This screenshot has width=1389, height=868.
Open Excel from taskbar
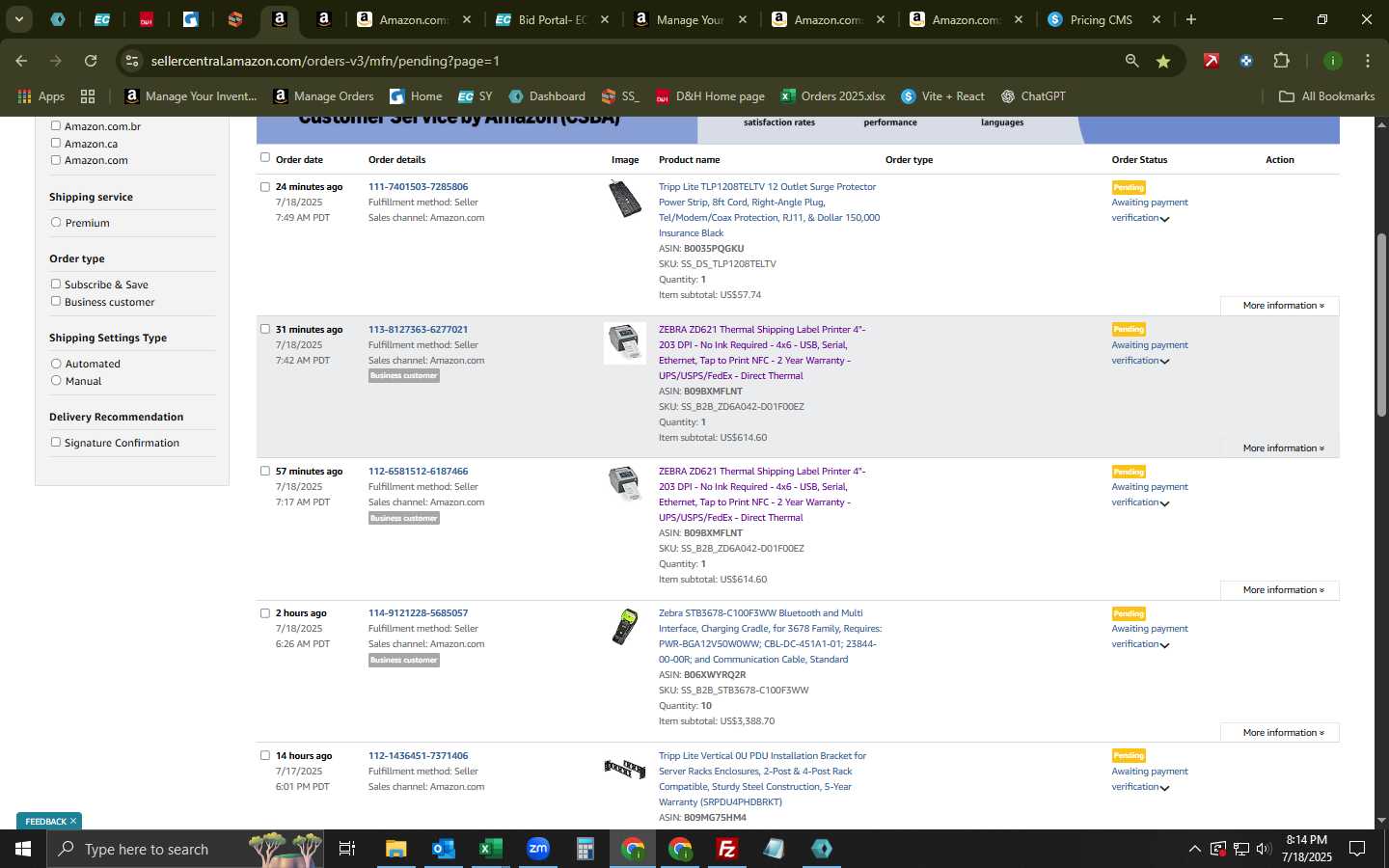[x=490, y=849]
